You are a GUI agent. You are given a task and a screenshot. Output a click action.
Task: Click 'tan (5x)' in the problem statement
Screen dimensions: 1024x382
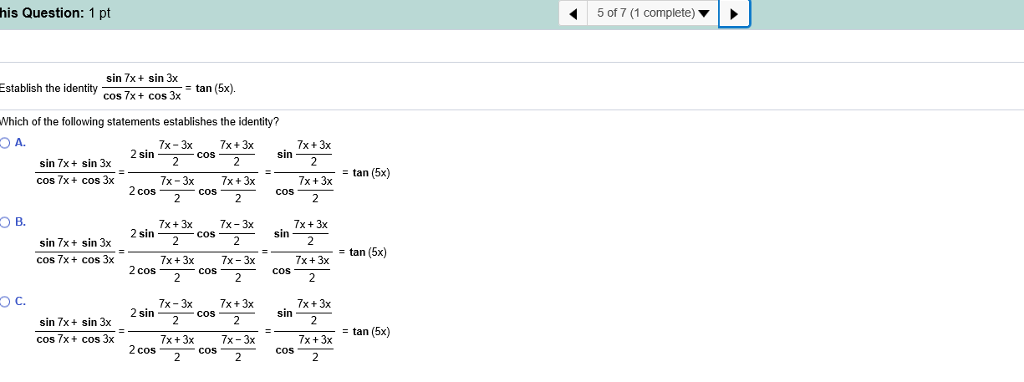[216, 88]
